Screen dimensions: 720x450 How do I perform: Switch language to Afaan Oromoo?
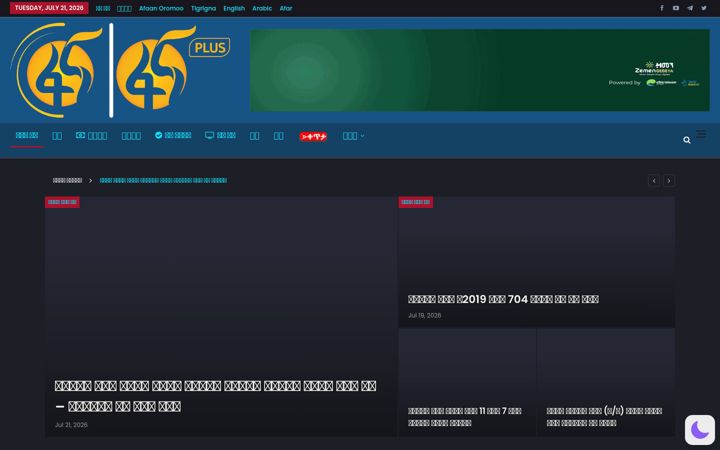click(161, 8)
